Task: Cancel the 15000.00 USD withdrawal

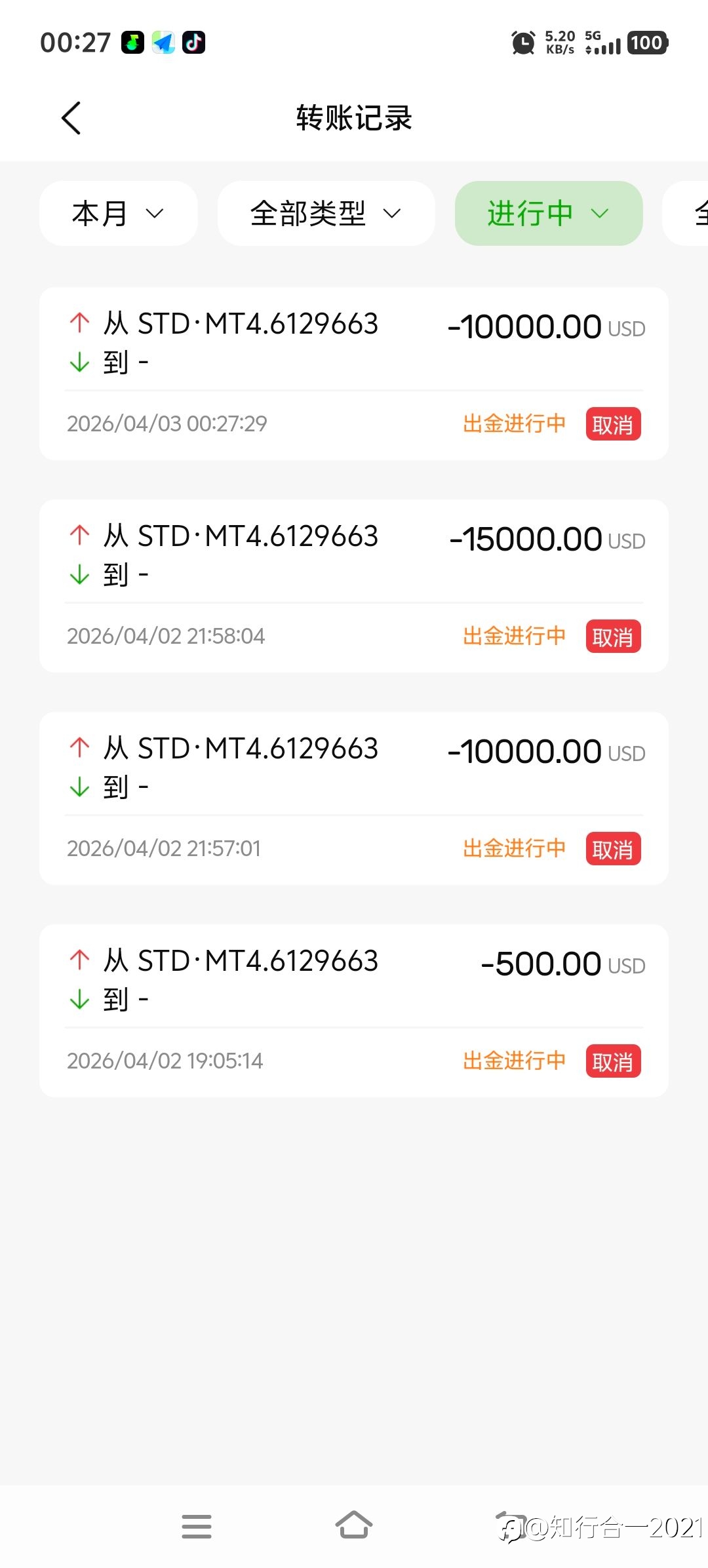Action: [613, 637]
